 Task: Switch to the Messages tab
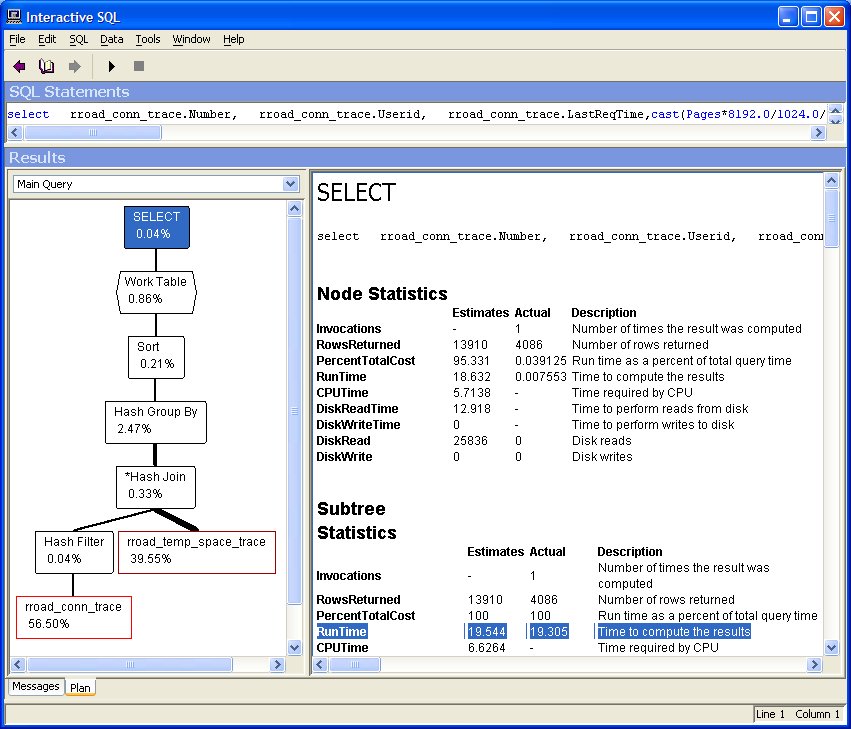click(35, 686)
